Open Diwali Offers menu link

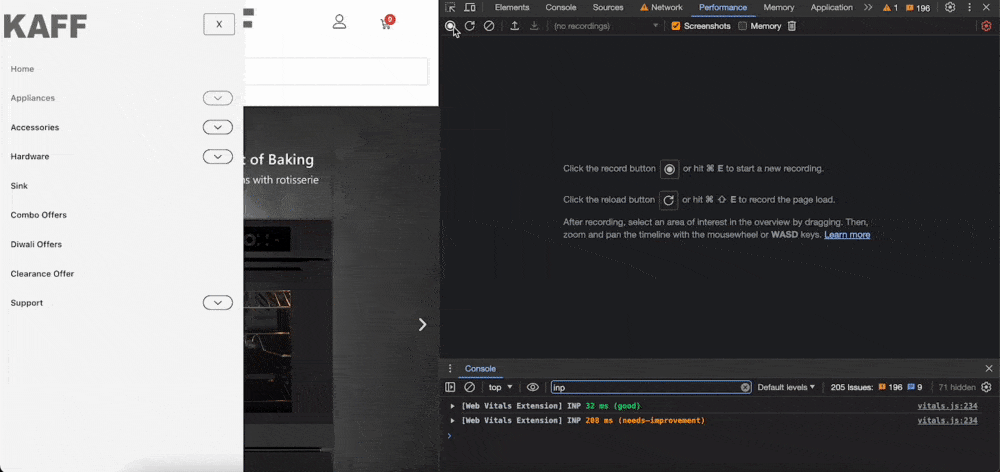tap(36, 244)
